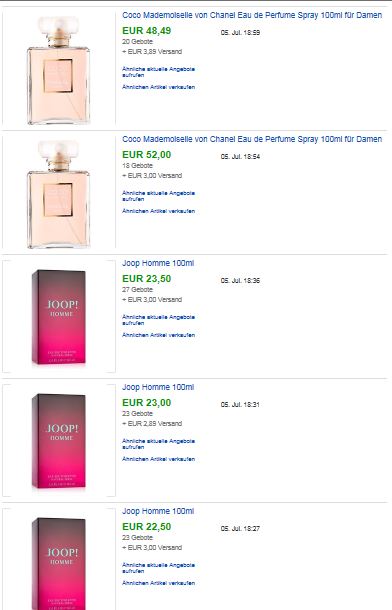View similar current offers for EUR 22,50 Joop
This screenshot has width=392, height=610.
coord(158,568)
